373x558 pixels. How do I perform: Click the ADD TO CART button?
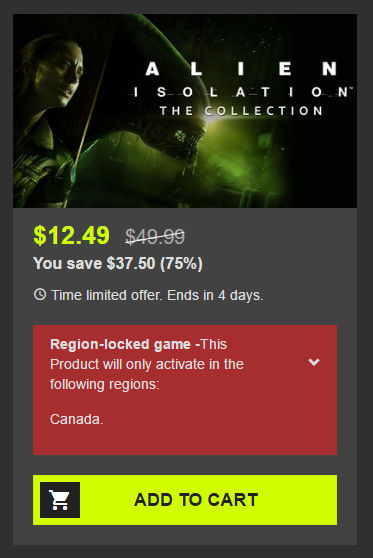coord(185,500)
